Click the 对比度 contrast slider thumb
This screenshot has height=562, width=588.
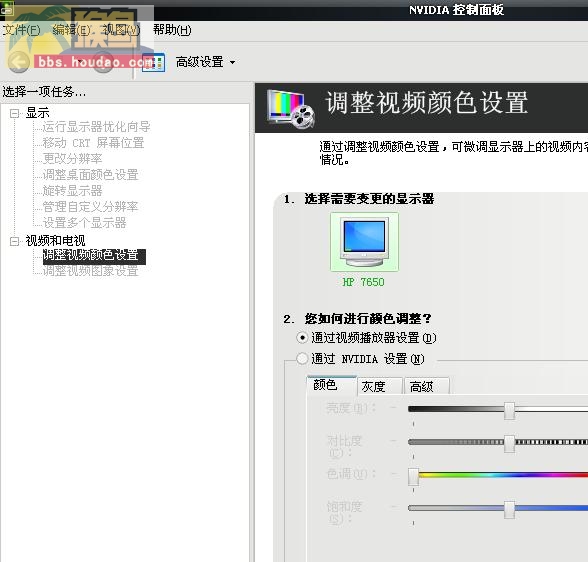[509, 443]
